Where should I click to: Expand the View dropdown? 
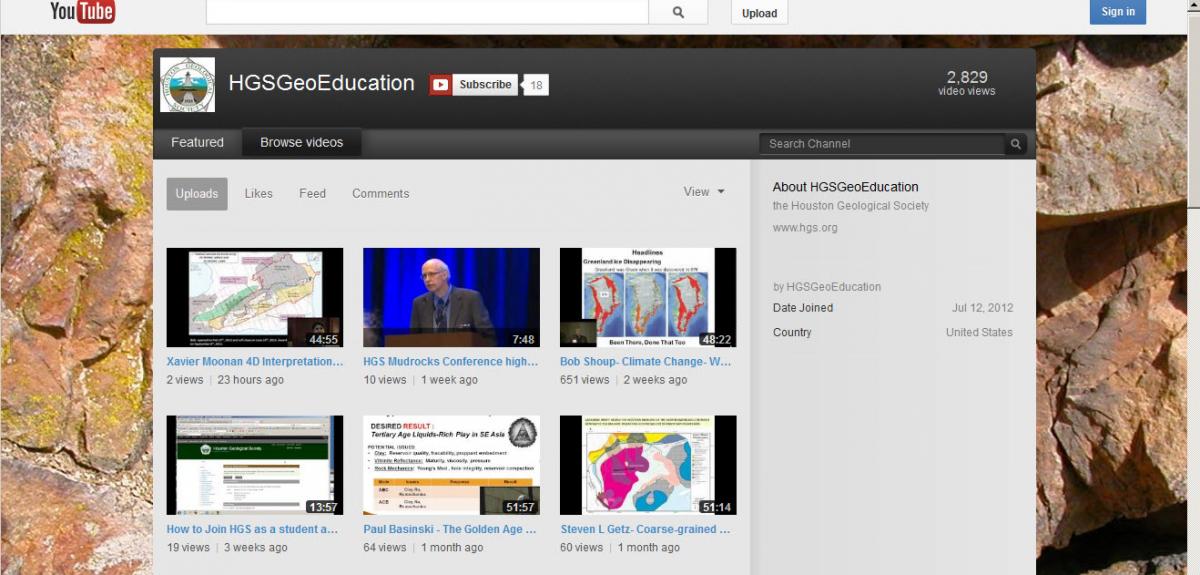pyautogui.click(x=704, y=192)
